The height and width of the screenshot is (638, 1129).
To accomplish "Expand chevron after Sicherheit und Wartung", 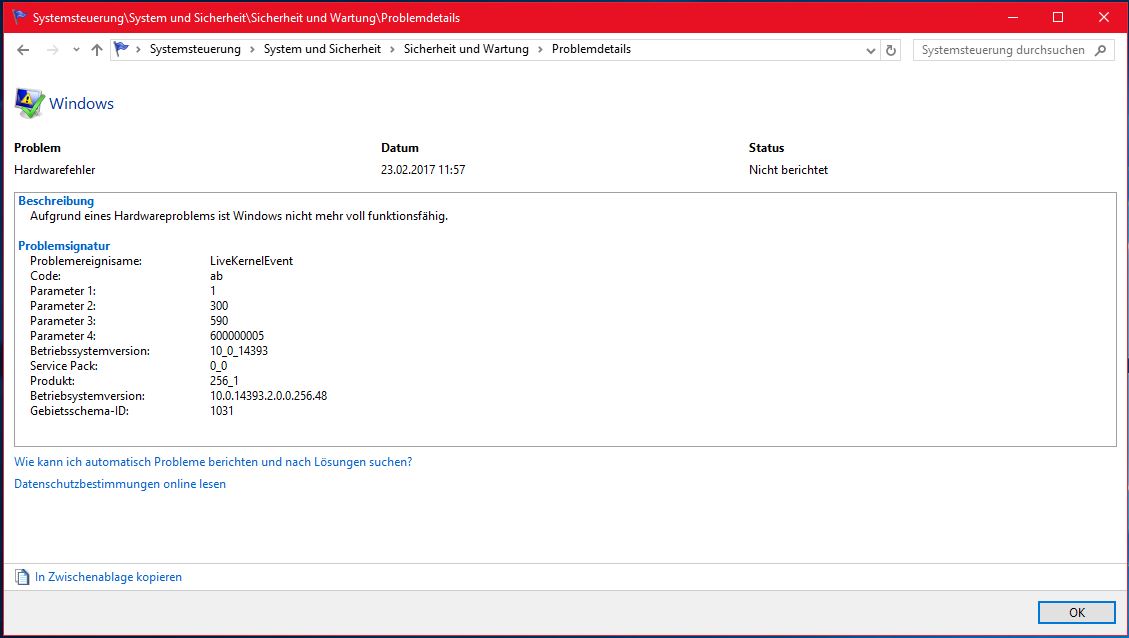I will click(540, 50).
